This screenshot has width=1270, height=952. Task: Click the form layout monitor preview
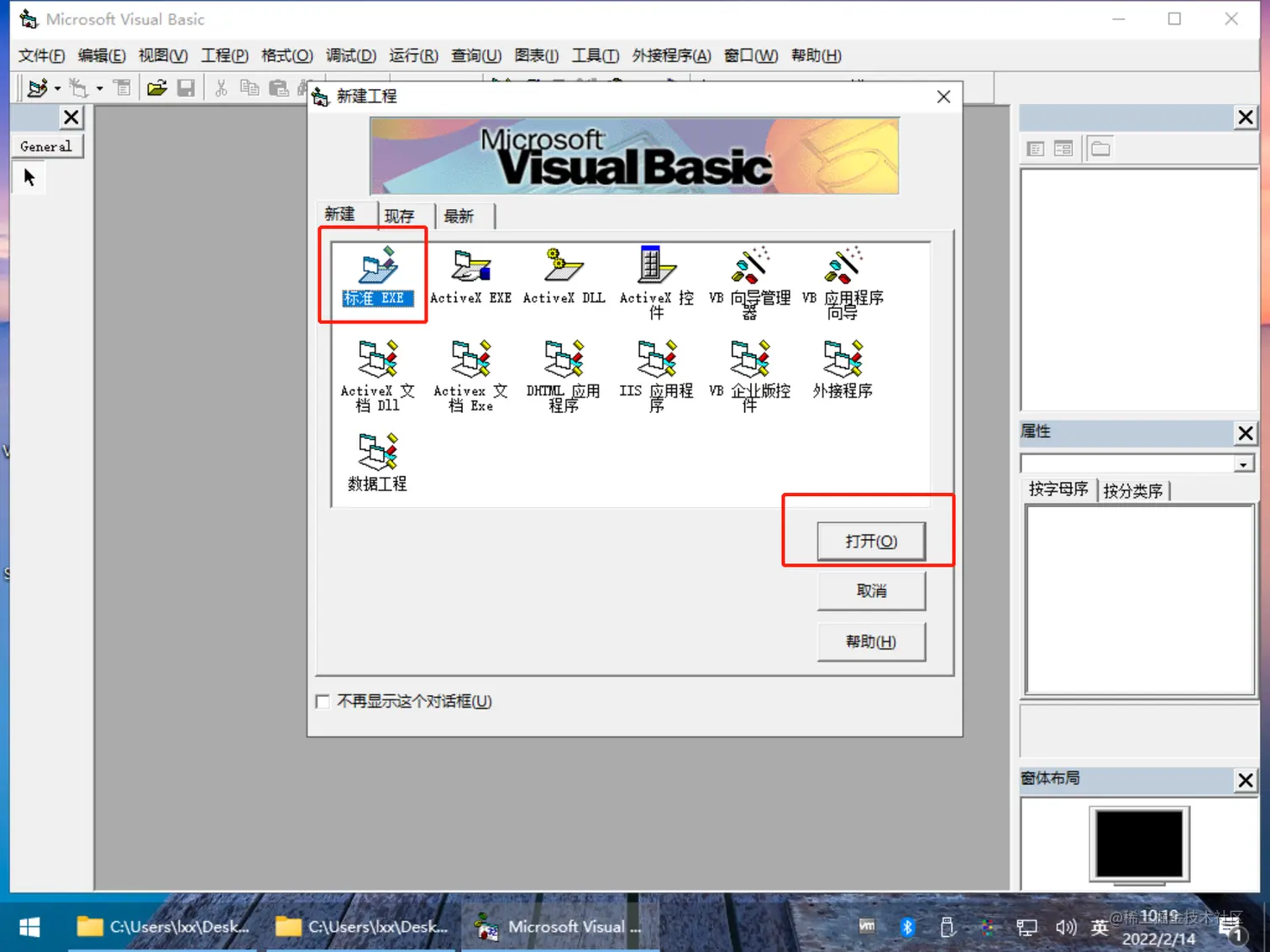tap(1139, 845)
